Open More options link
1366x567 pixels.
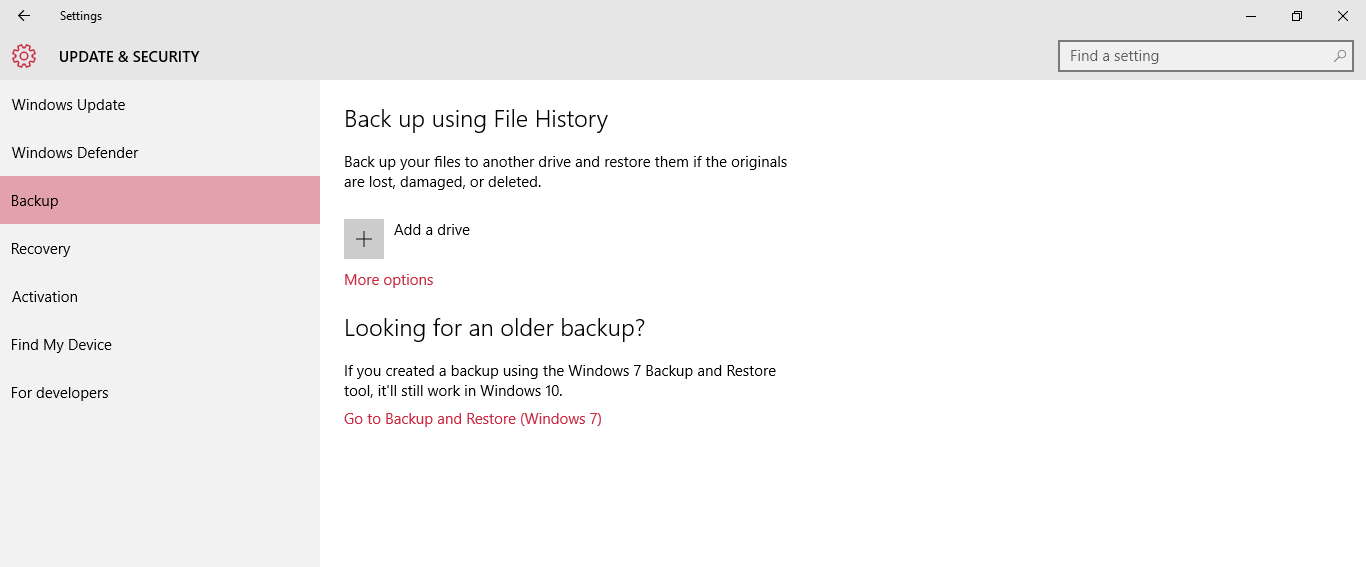click(389, 280)
